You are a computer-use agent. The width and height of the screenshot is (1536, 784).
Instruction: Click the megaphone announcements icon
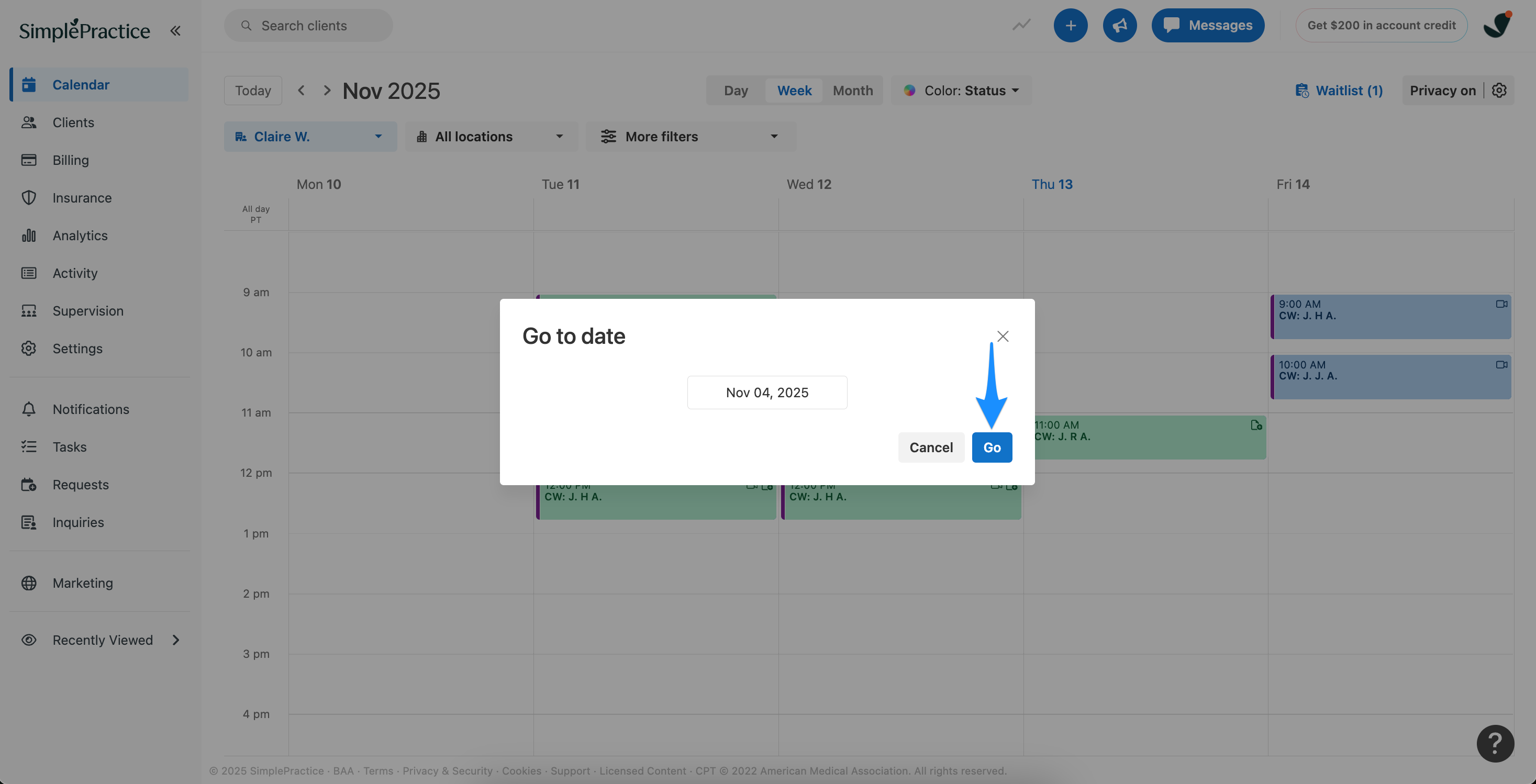[x=1119, y=25]
